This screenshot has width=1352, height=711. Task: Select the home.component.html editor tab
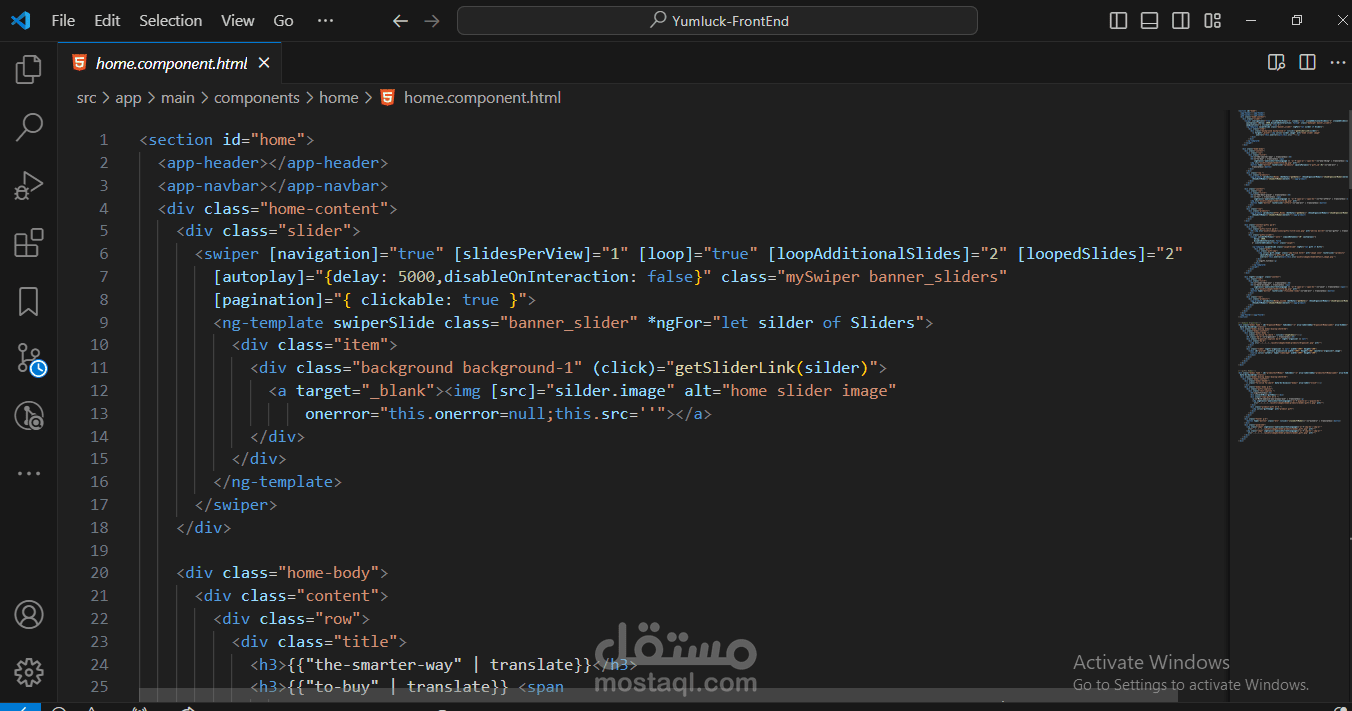coord(169,63)
